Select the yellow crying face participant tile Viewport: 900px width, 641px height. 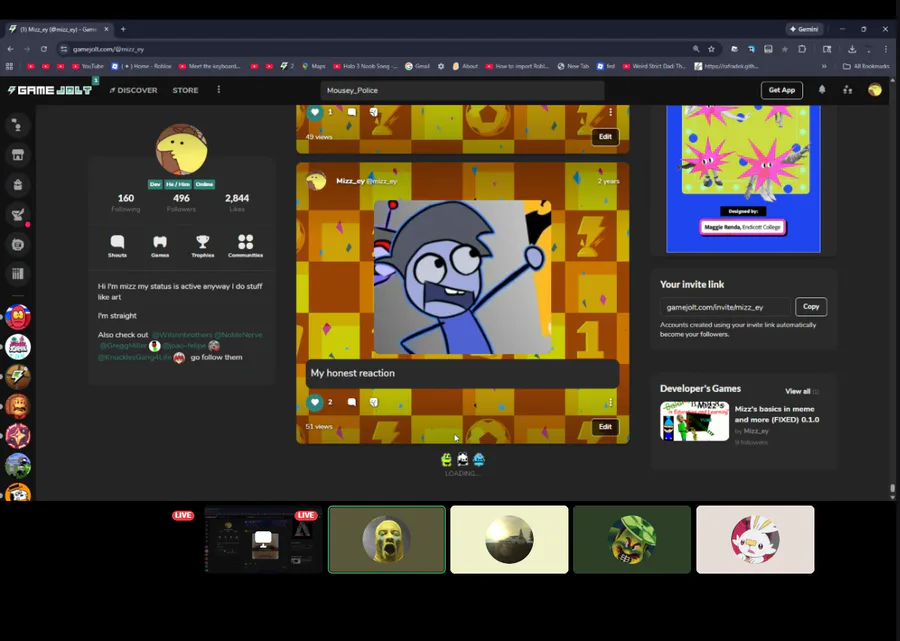tap(387, 539)
